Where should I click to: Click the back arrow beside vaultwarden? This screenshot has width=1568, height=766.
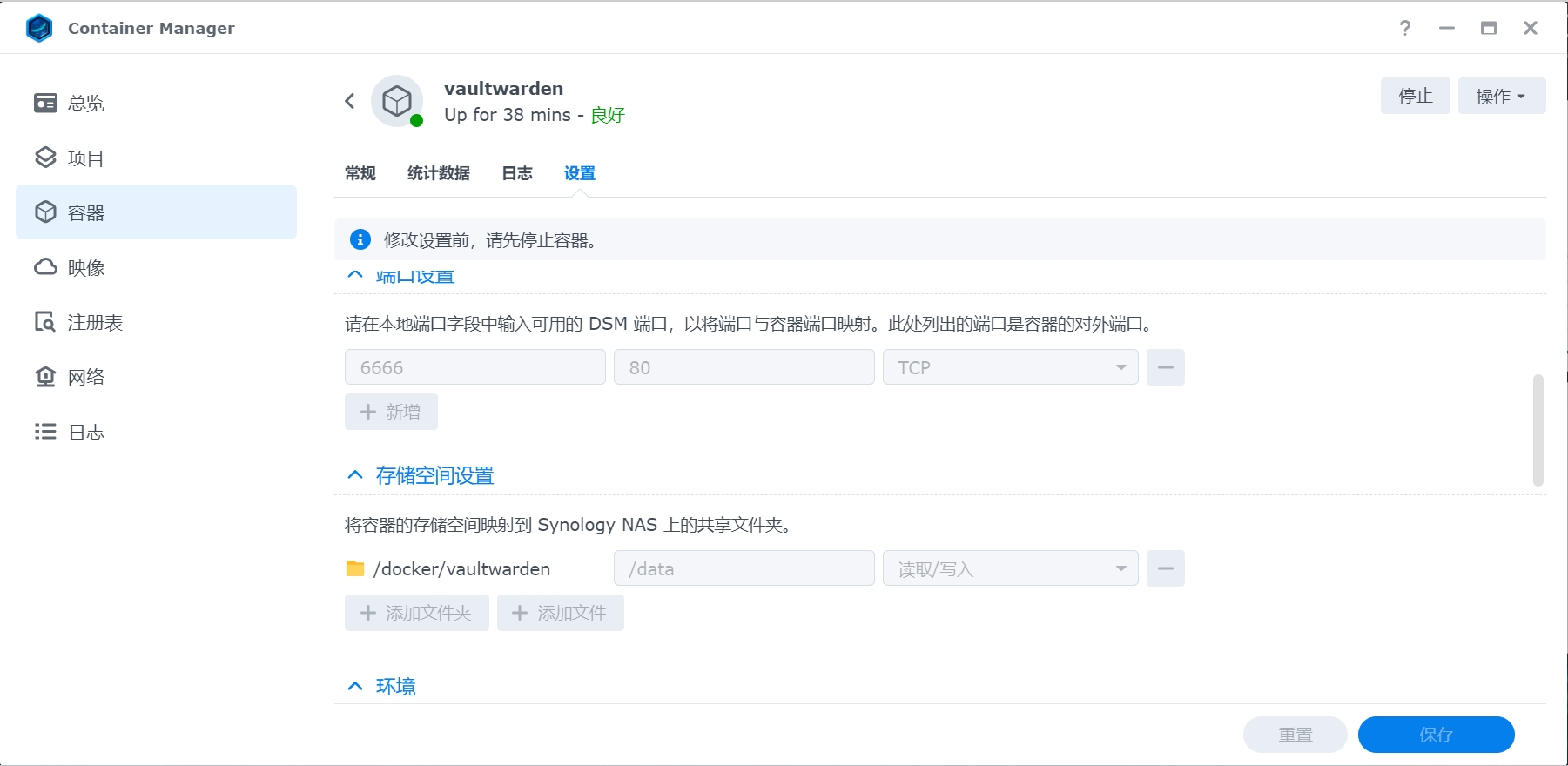click(350, 101)
